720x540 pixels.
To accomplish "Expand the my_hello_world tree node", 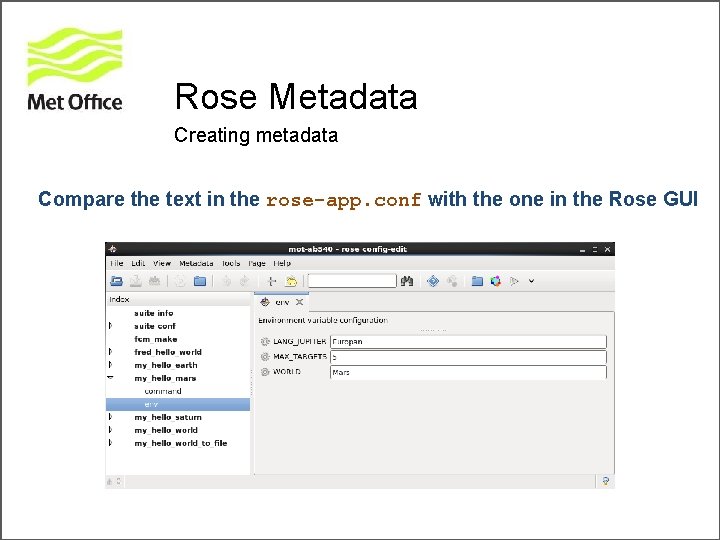I will coord(111,430).
